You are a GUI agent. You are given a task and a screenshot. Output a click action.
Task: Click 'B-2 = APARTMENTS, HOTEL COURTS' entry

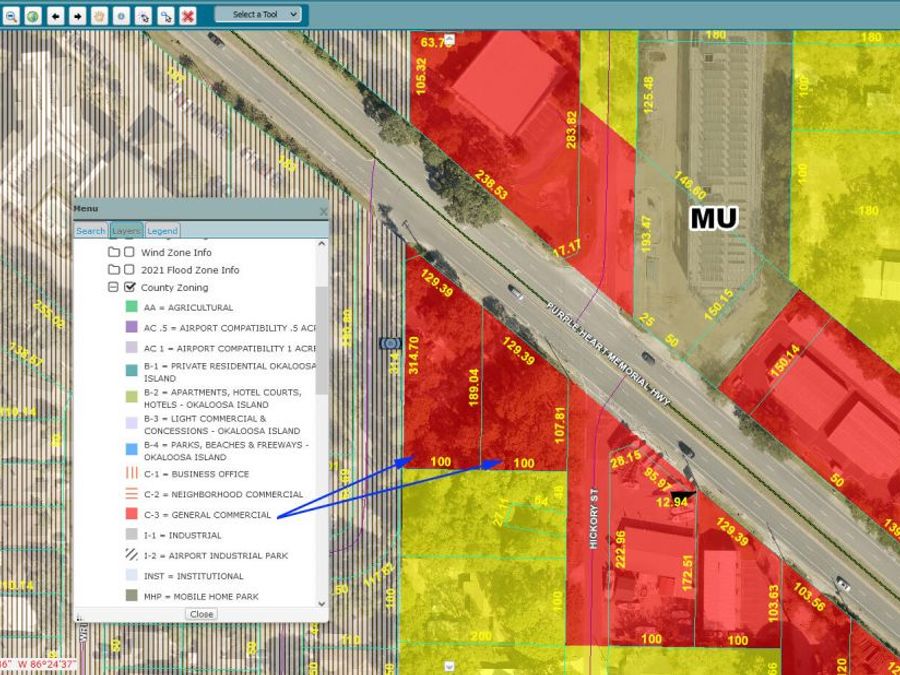(x=223, y=398)
